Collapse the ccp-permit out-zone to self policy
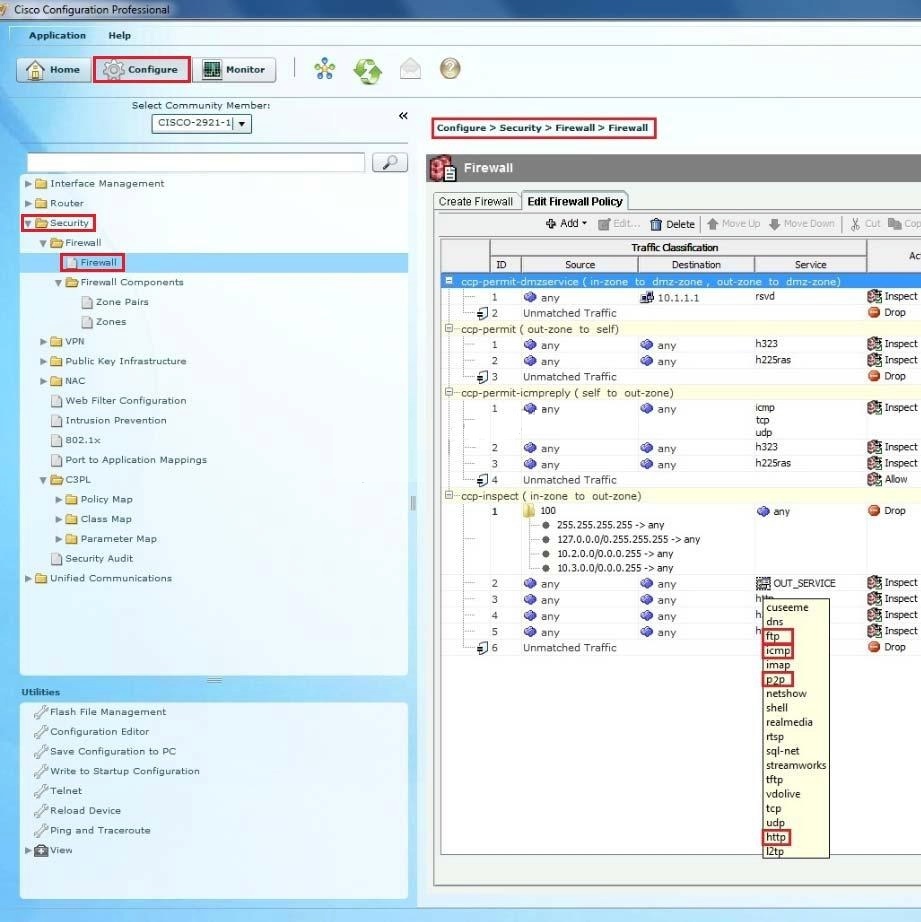The image size is (921, 922). tap(449, 329)
